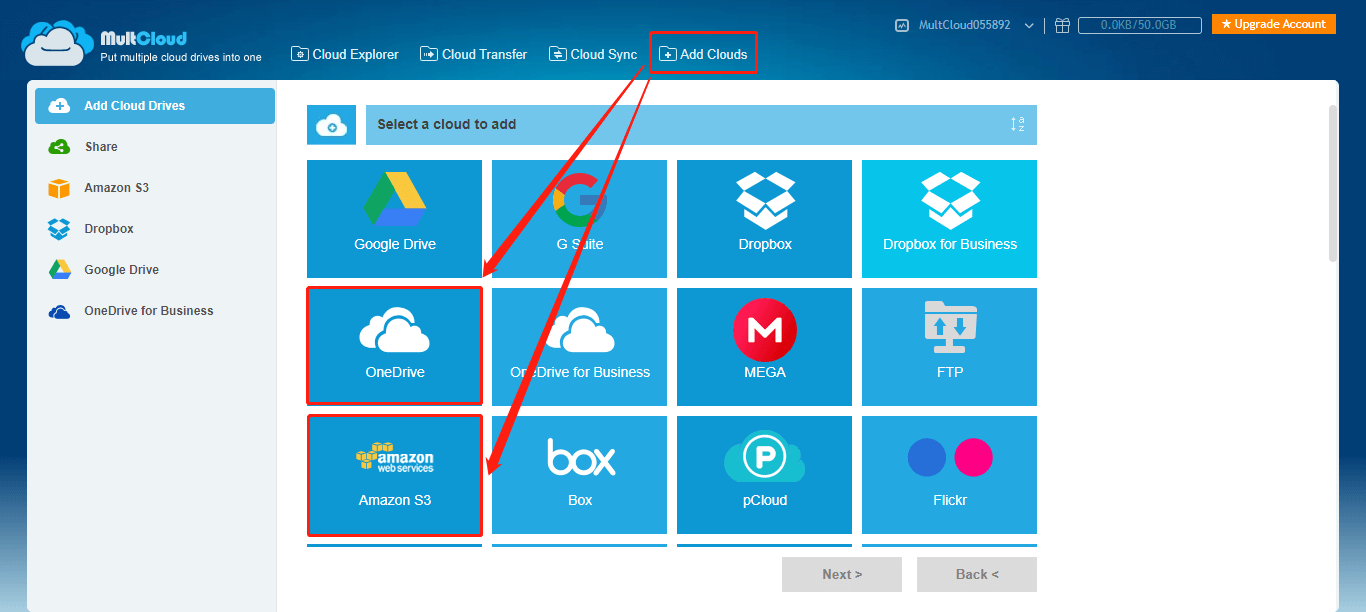
Task: Choose G Suite from the grid
Action: click(x=579, y=219)
